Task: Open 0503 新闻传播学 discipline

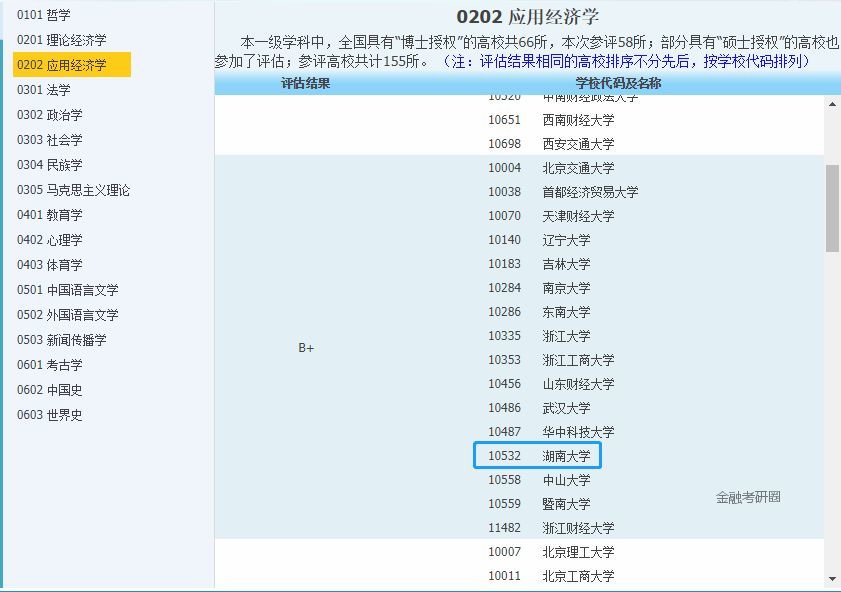Action: tap(61, 340)
